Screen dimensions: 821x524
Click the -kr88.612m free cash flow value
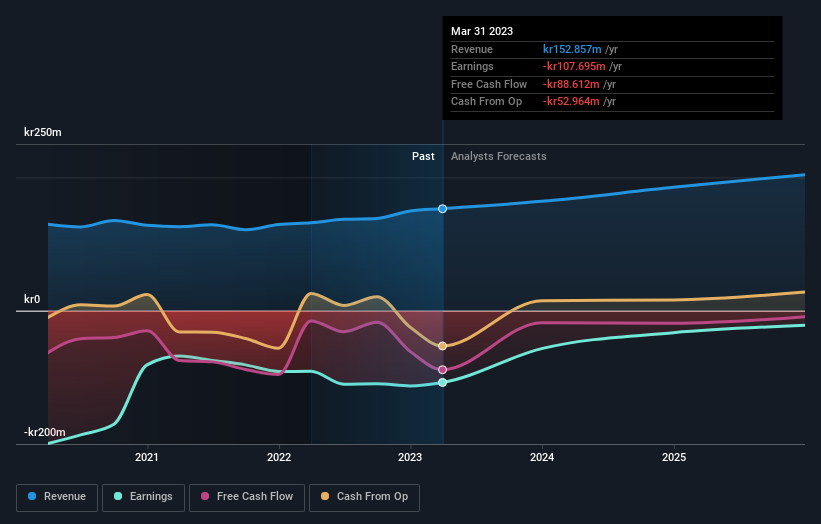(x=571, y=84)
